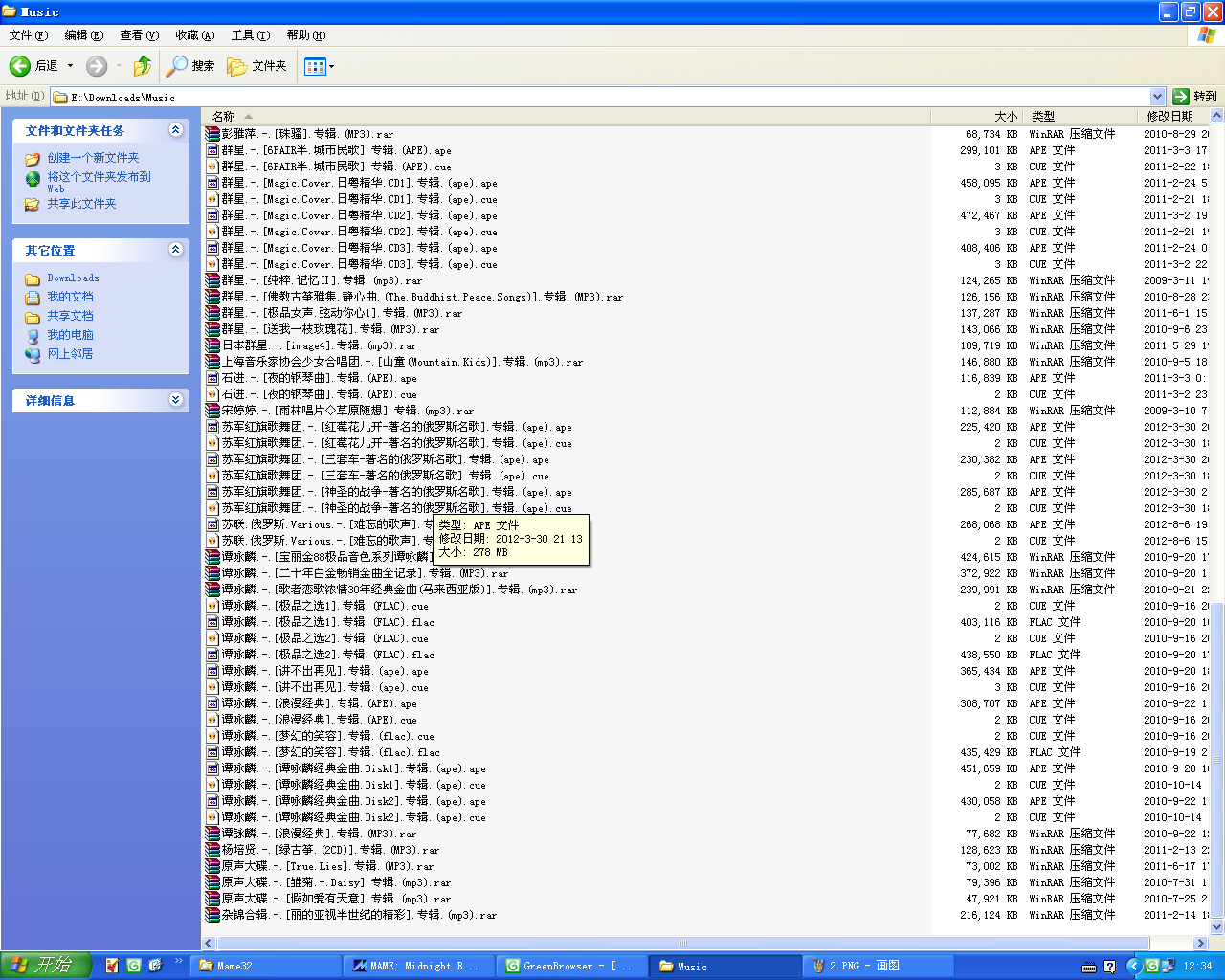1225x980 pixels.
Task: Click the Up one level folder icon
Action: [142, 66]
